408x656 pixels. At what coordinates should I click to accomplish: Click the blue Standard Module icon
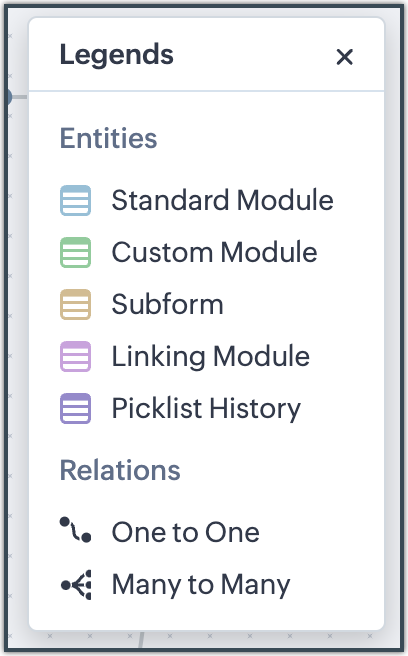pos(75,200)
